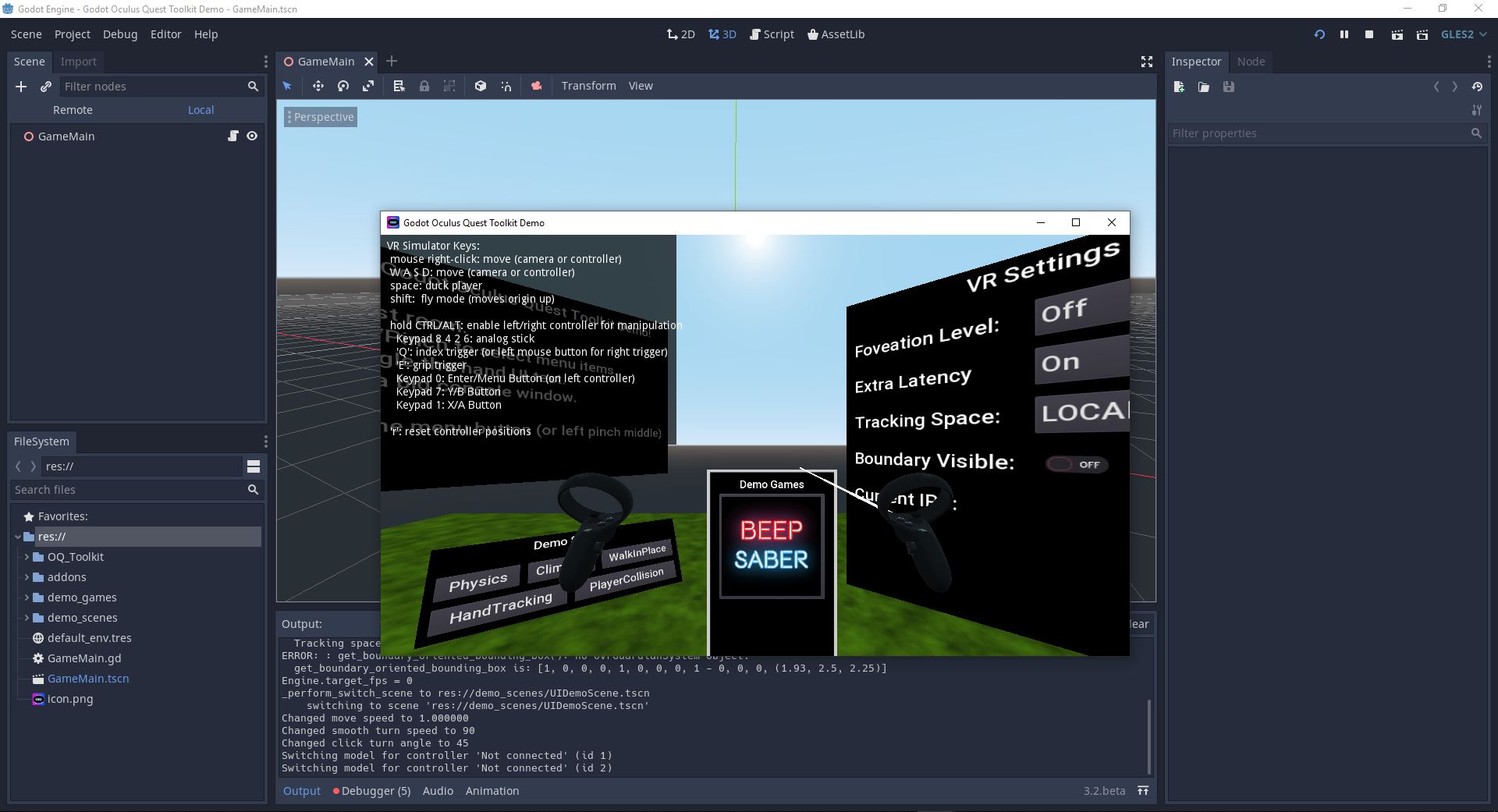This screenshot has height=812, width=1498.
Task: Click the reload played scene icon
Action: [1319, 34]
